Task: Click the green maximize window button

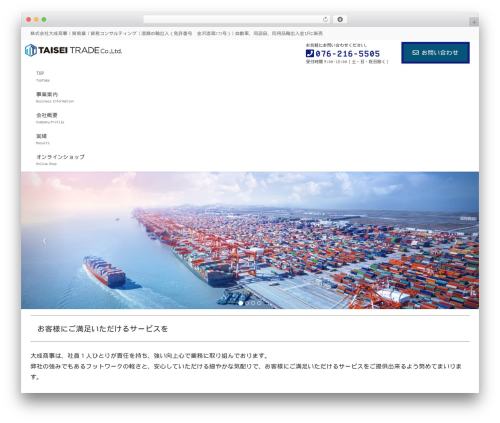Action: coord(44,19)
